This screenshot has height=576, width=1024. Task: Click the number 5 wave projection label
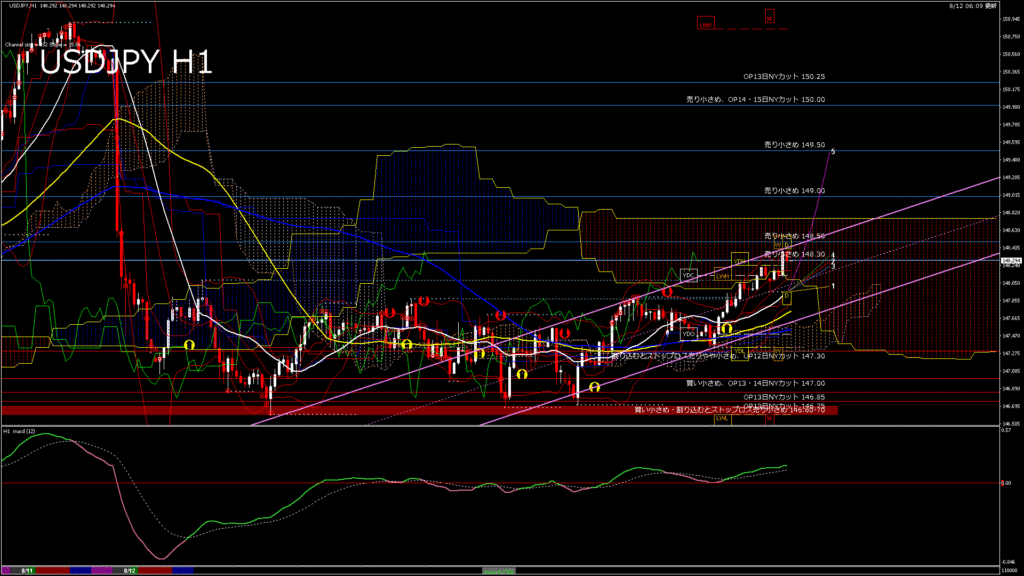pos(833,151)
